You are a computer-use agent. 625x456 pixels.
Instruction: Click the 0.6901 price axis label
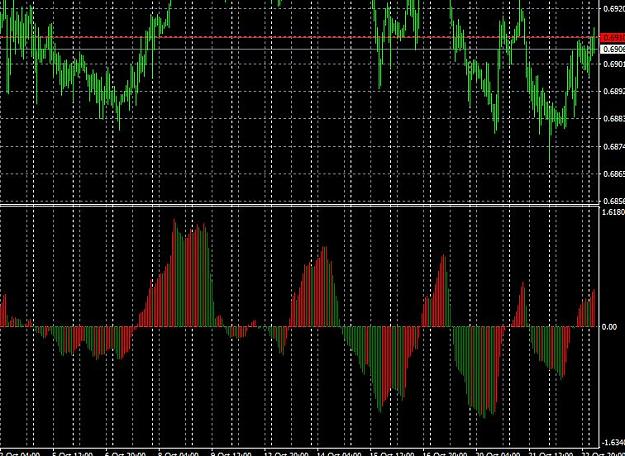[x=614, y=64]
